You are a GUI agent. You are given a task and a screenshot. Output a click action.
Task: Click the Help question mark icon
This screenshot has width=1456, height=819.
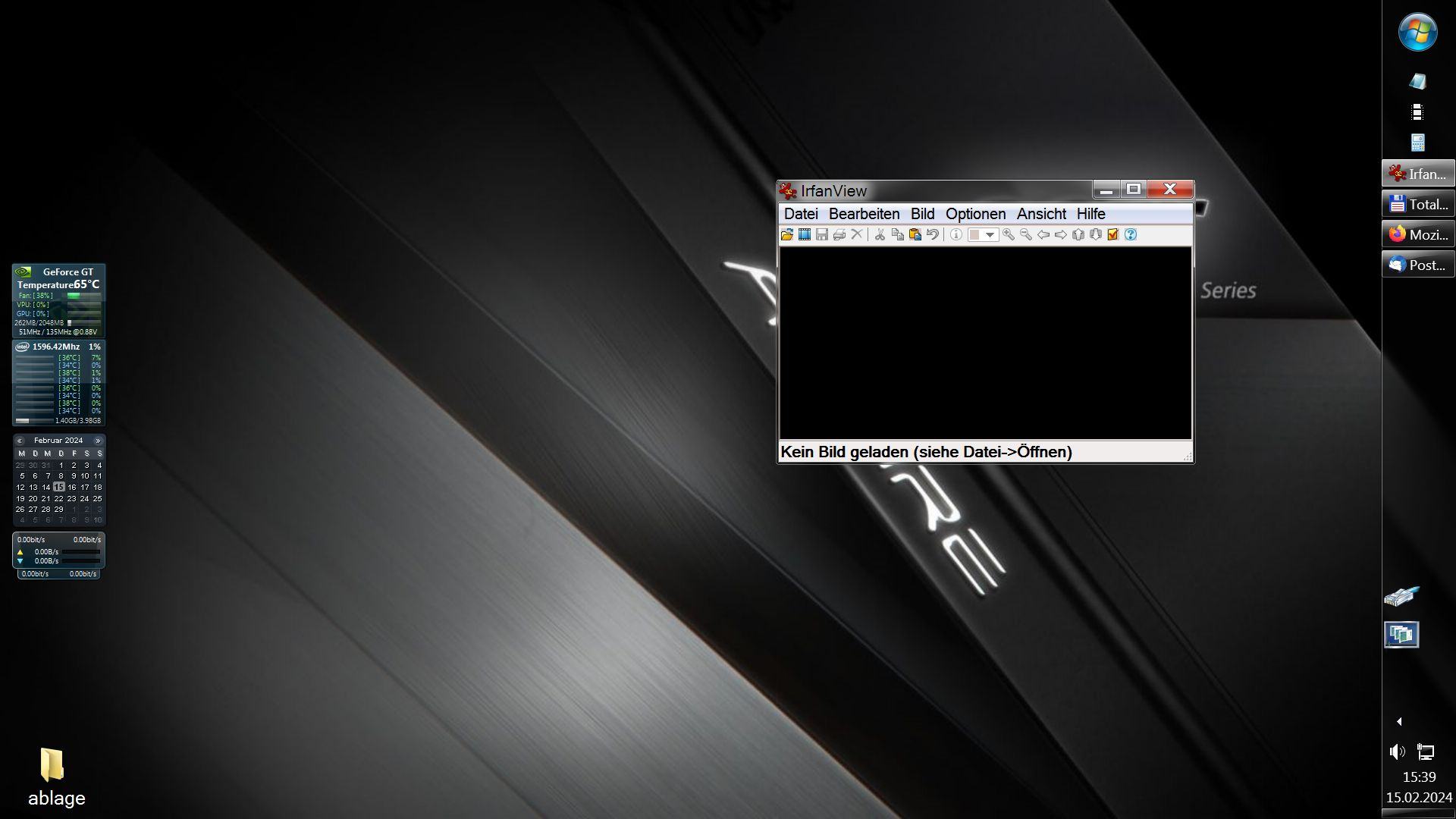click(1130, 235)
